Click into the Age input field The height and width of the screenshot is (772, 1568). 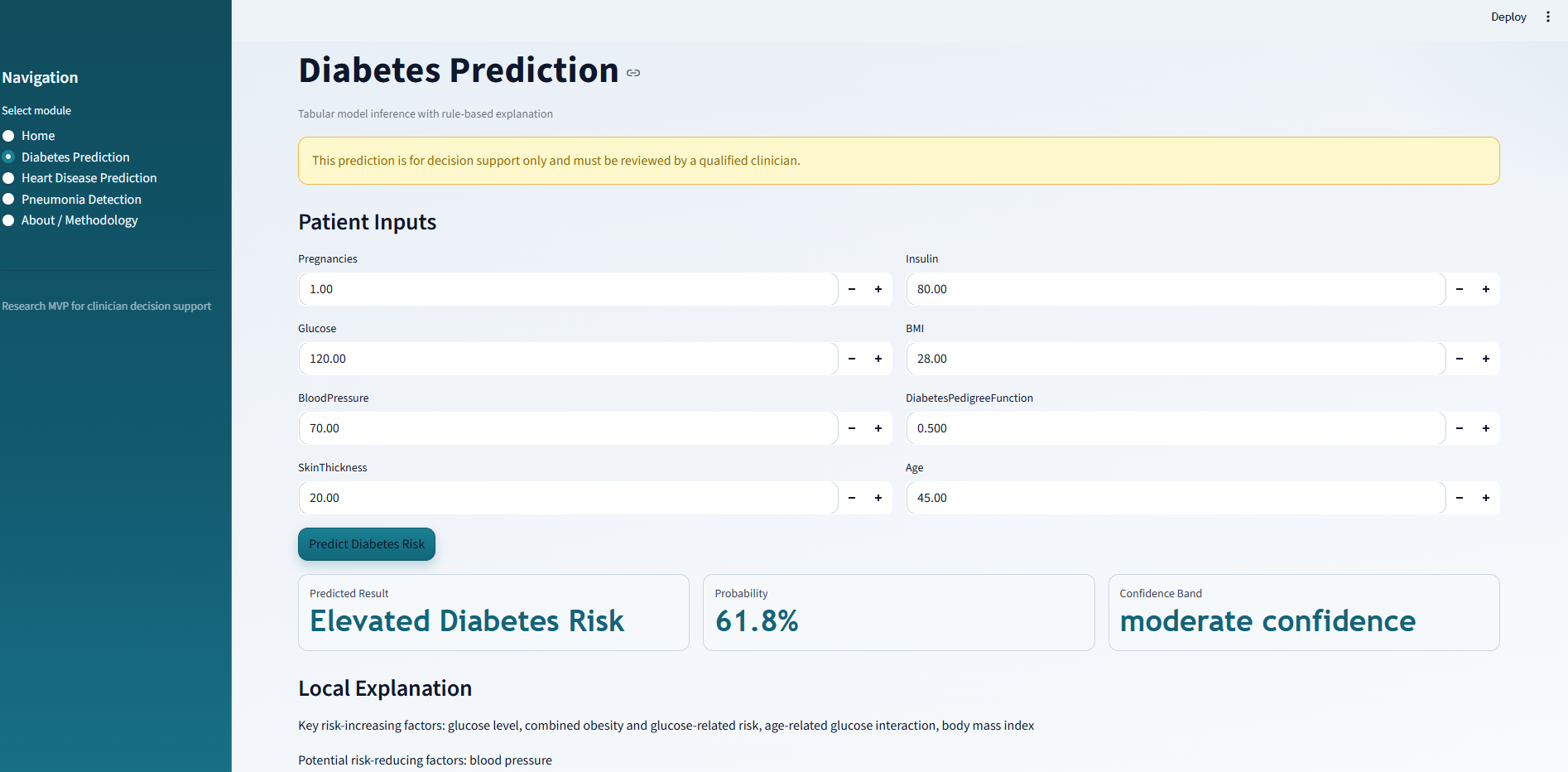tap(1176, 498)
